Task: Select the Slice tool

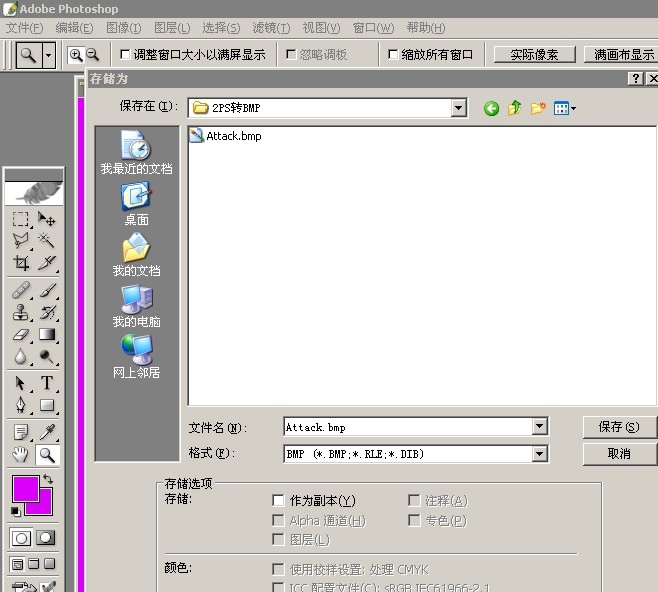Action: pos(46,263)
